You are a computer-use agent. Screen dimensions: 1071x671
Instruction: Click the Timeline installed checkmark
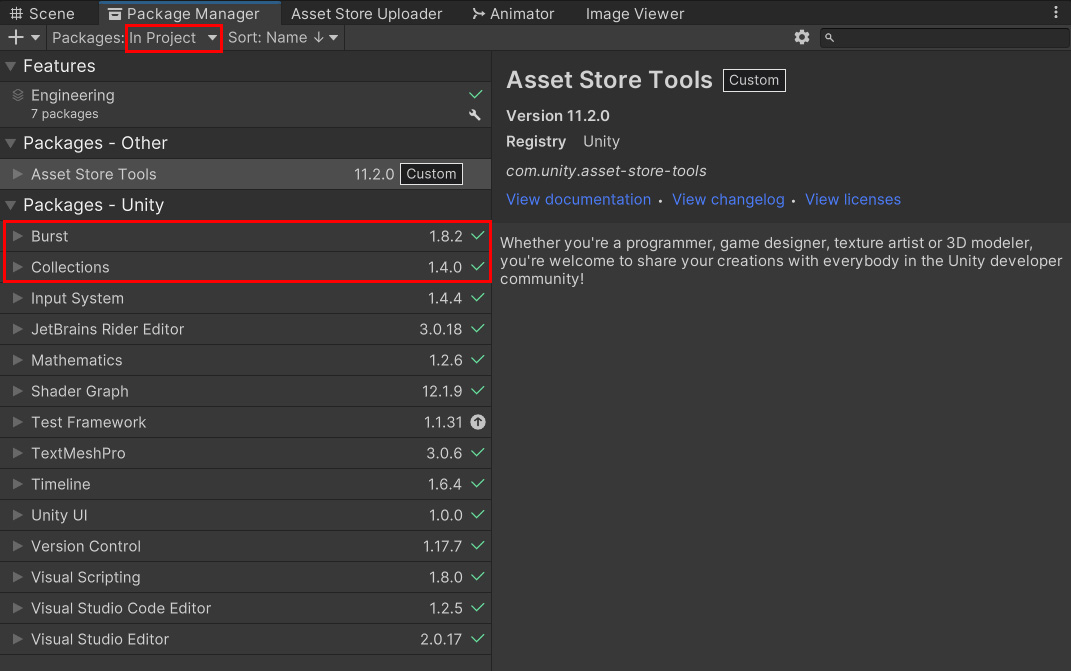point(477,483)
